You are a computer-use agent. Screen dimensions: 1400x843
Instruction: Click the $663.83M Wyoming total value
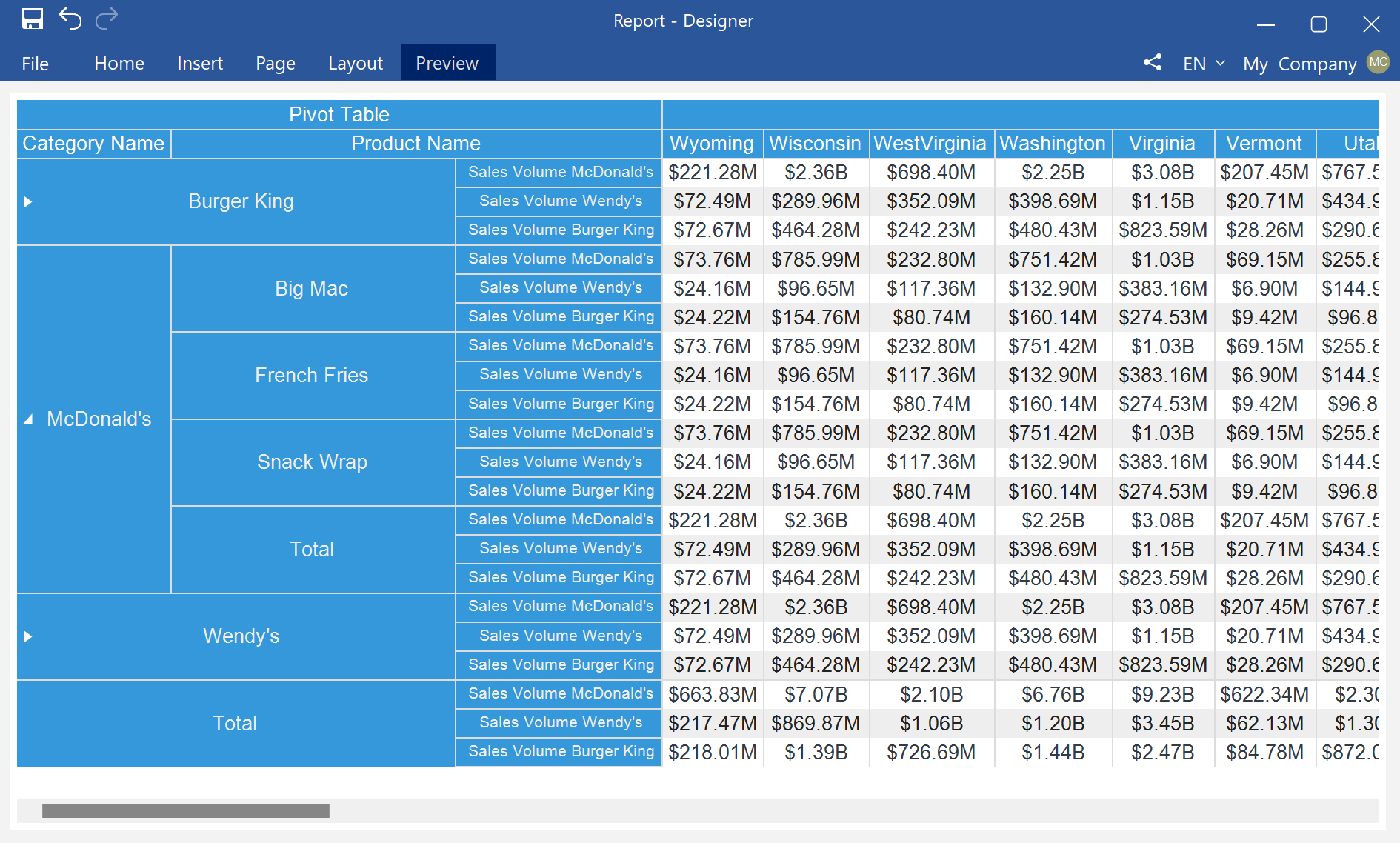point(713,695)
